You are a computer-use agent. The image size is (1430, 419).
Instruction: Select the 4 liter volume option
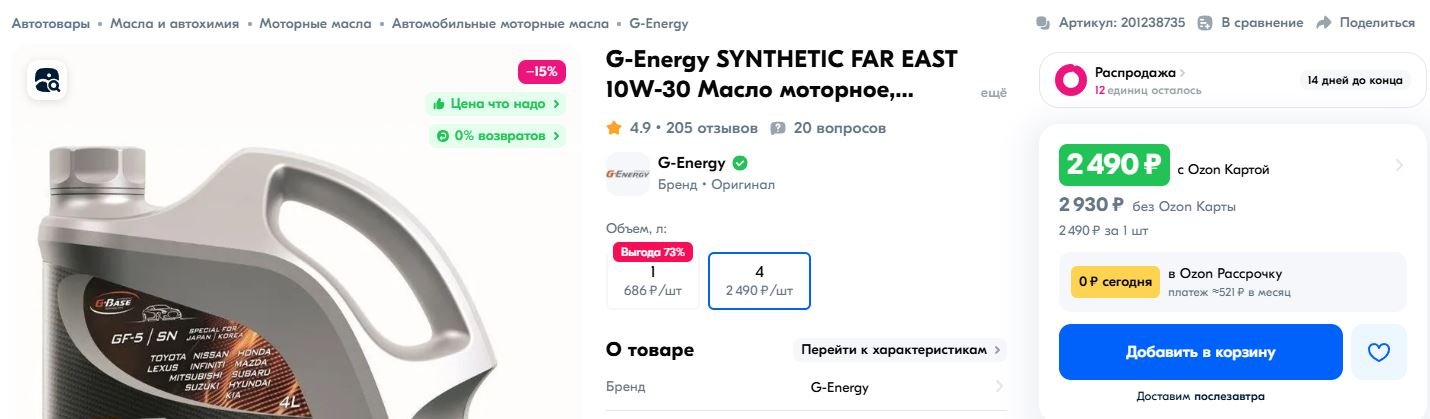[x=760, y=281]
